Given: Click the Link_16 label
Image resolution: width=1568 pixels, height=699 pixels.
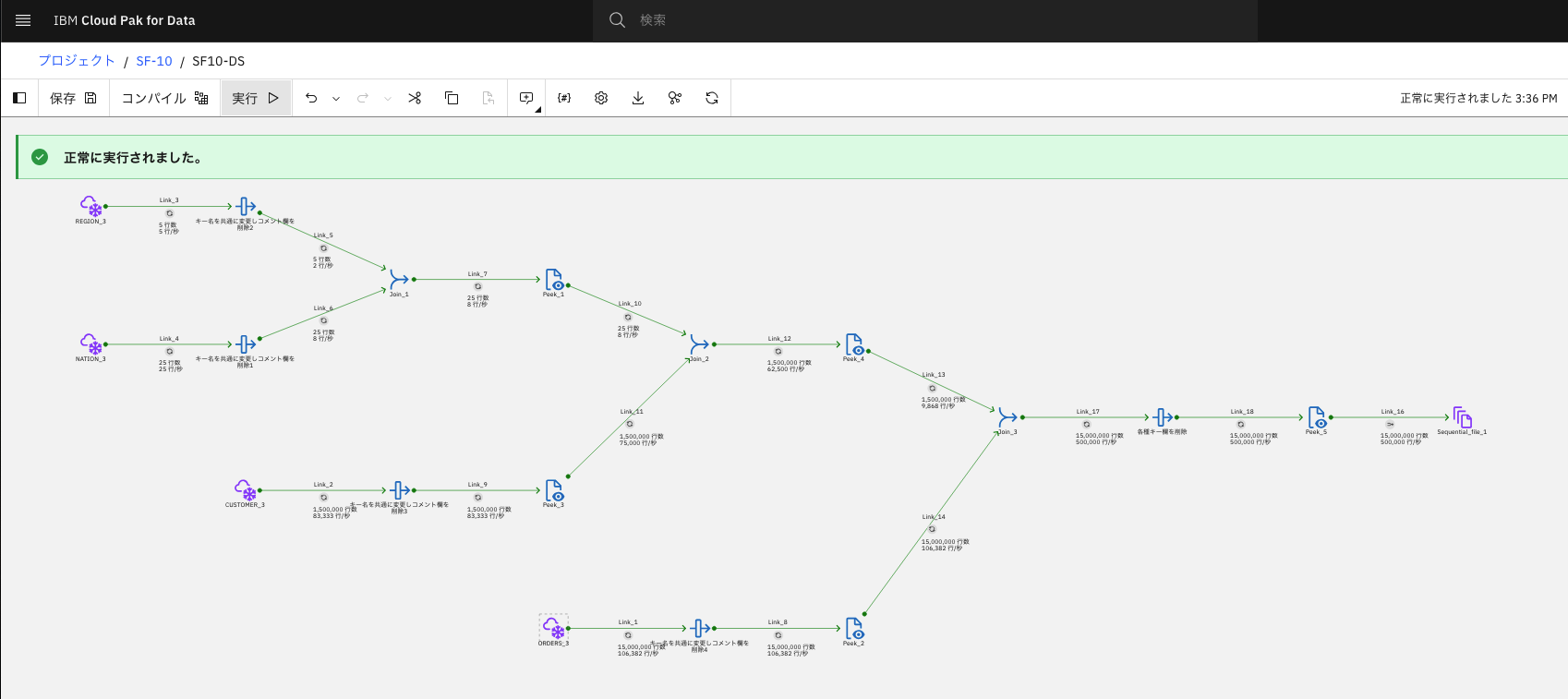Looking at the screenshot, I should 1393,412.
